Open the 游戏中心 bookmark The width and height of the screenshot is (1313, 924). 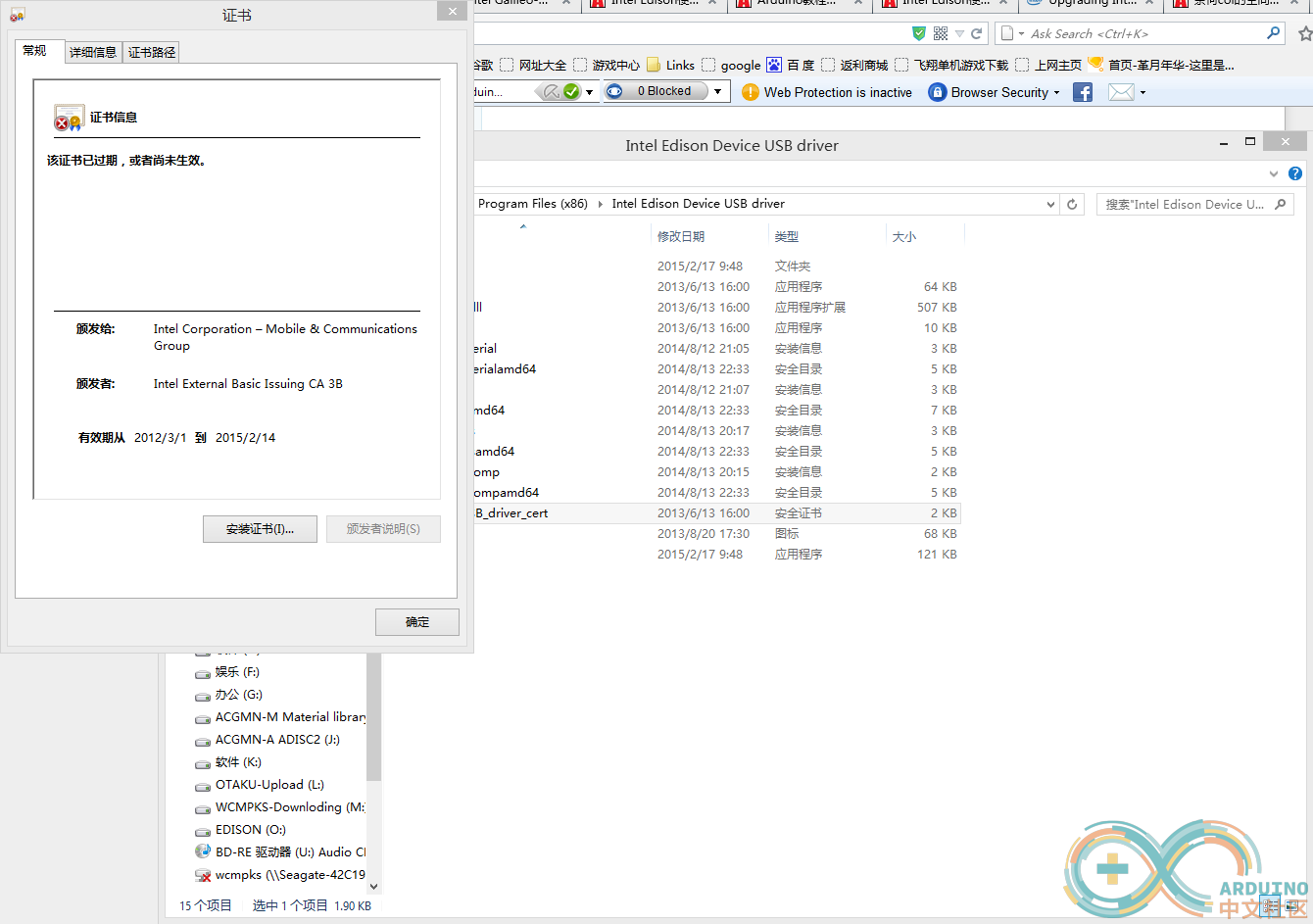tap(607, 65)
